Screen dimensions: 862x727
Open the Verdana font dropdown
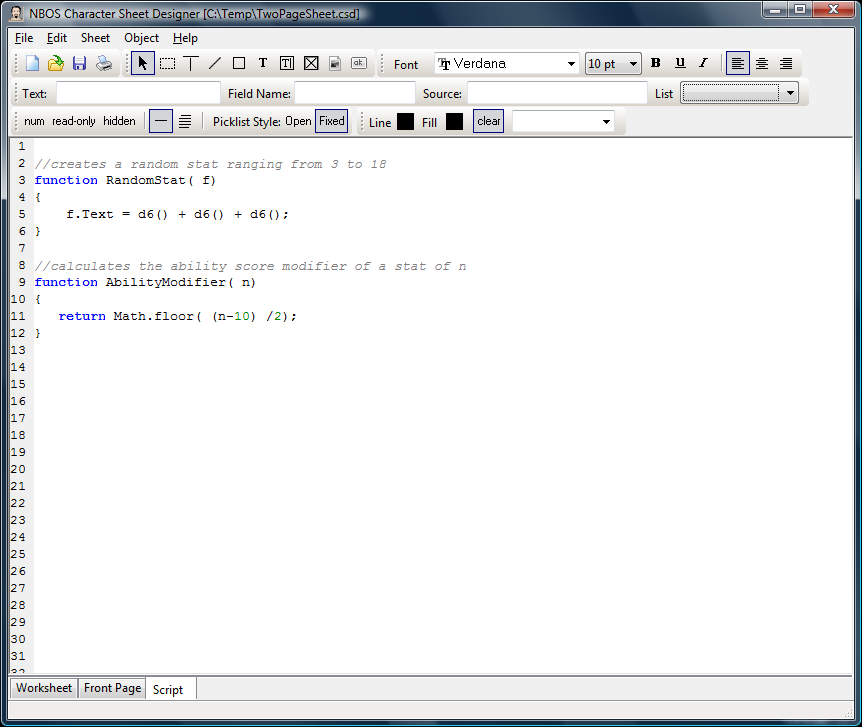coord(572,64)
